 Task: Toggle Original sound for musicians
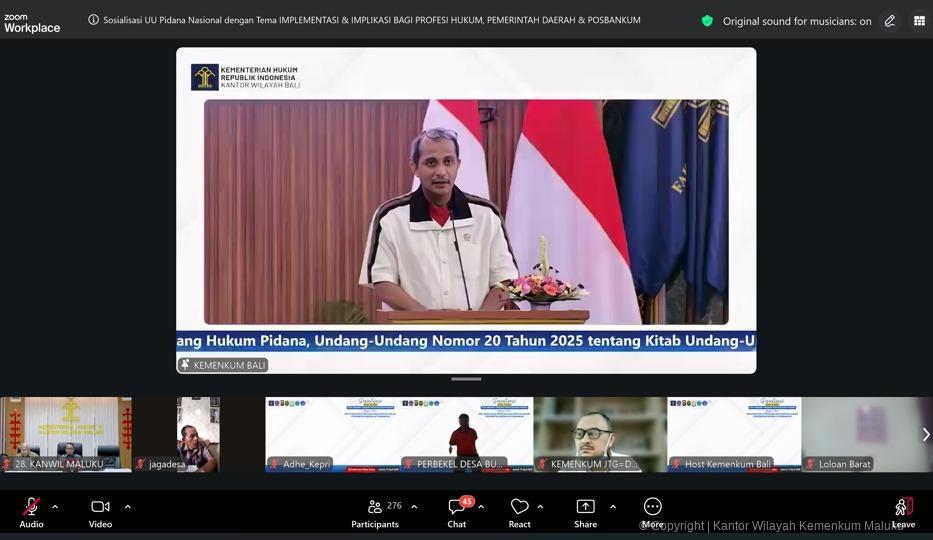click(797, 21)
